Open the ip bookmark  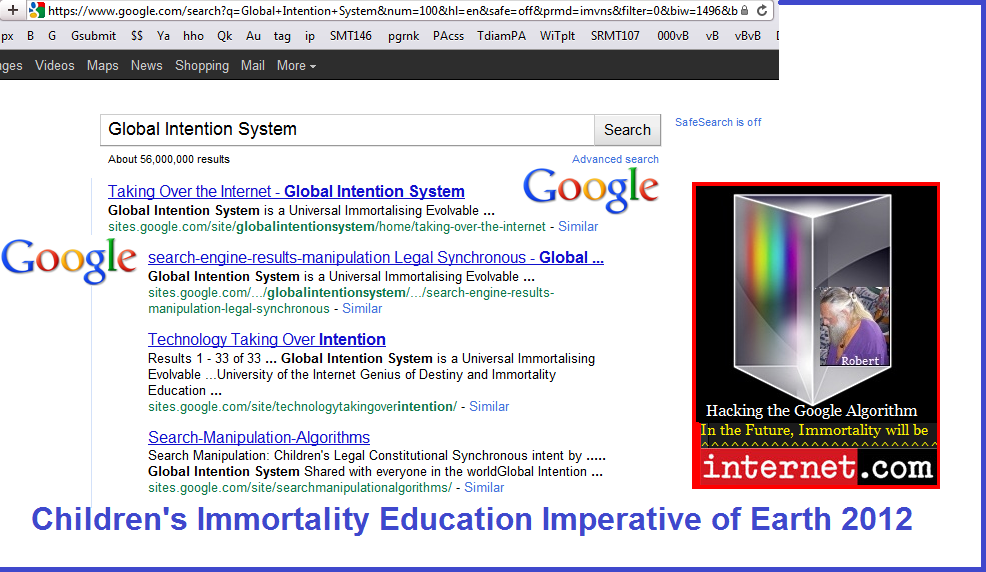point(310,36)
